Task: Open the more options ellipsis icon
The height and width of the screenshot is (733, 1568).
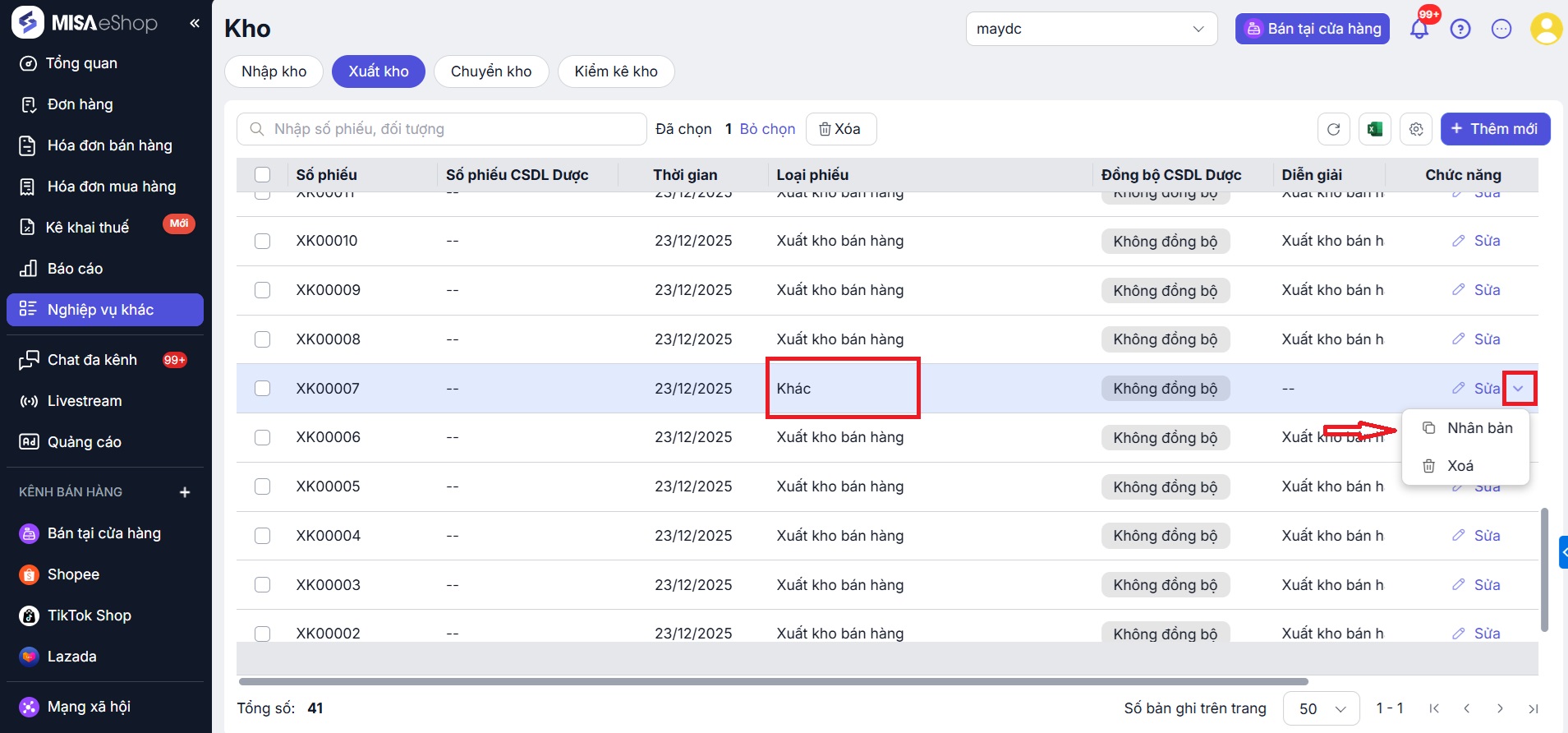Action: coord(1501,29)
